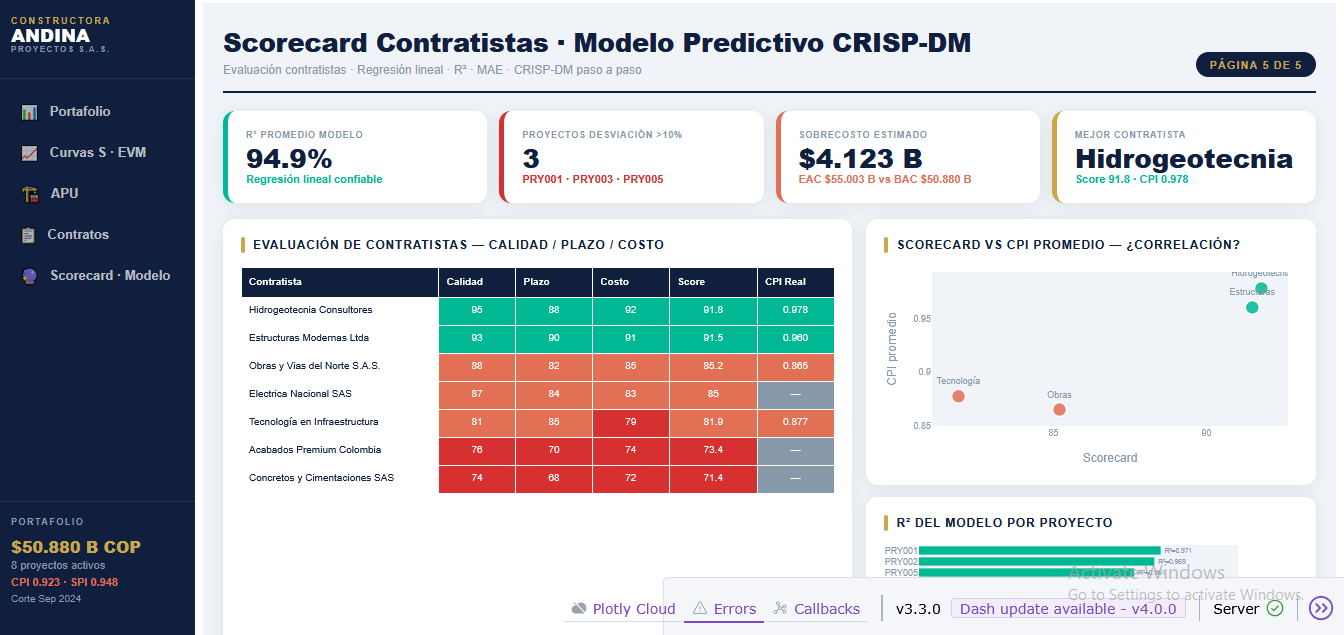1344x635 pixels.
Task: Open Portafolio via the bar chart icon
Action: [x=31, y=111]
